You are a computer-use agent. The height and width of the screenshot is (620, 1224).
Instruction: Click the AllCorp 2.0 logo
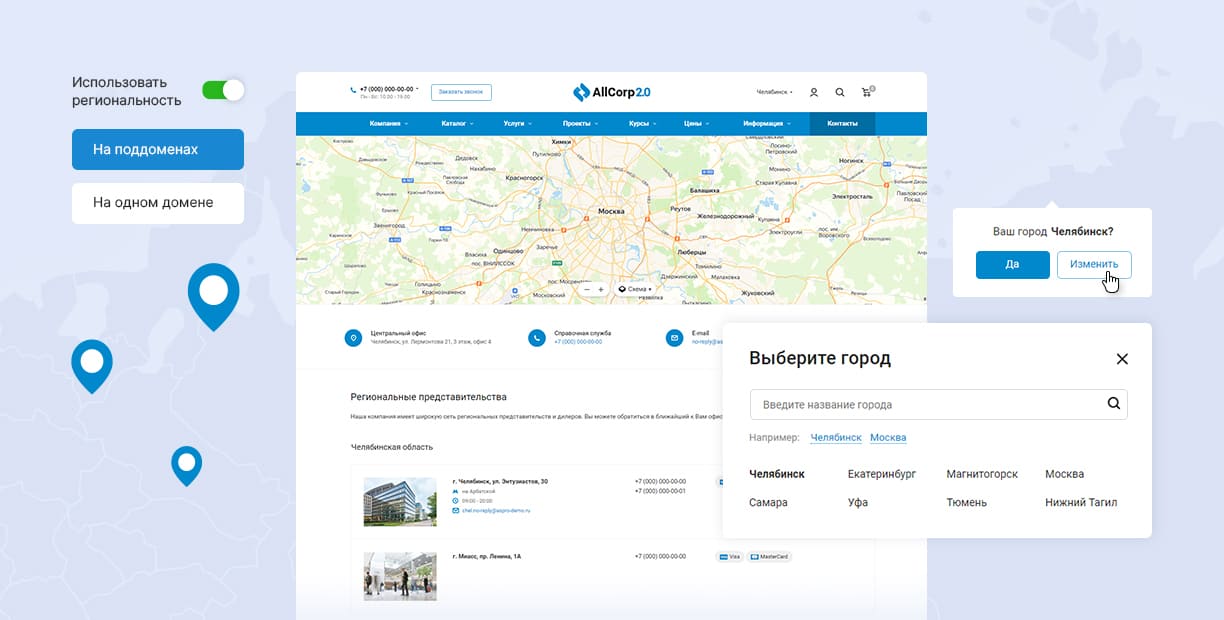612,91
